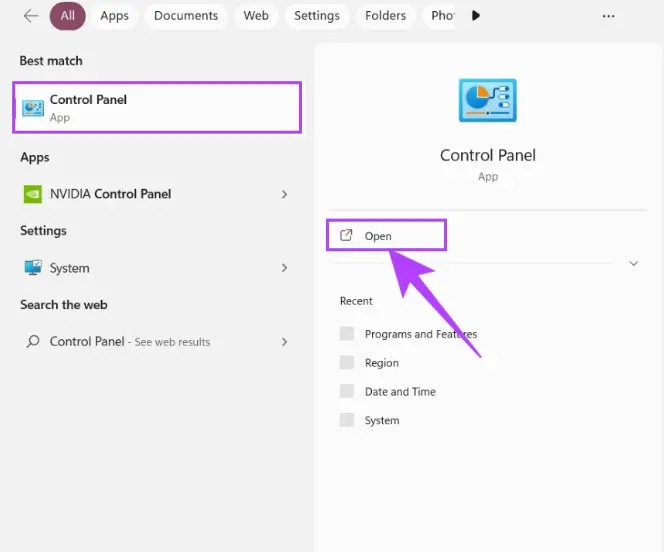Expand more actions with down chevron

coord(634,263)
